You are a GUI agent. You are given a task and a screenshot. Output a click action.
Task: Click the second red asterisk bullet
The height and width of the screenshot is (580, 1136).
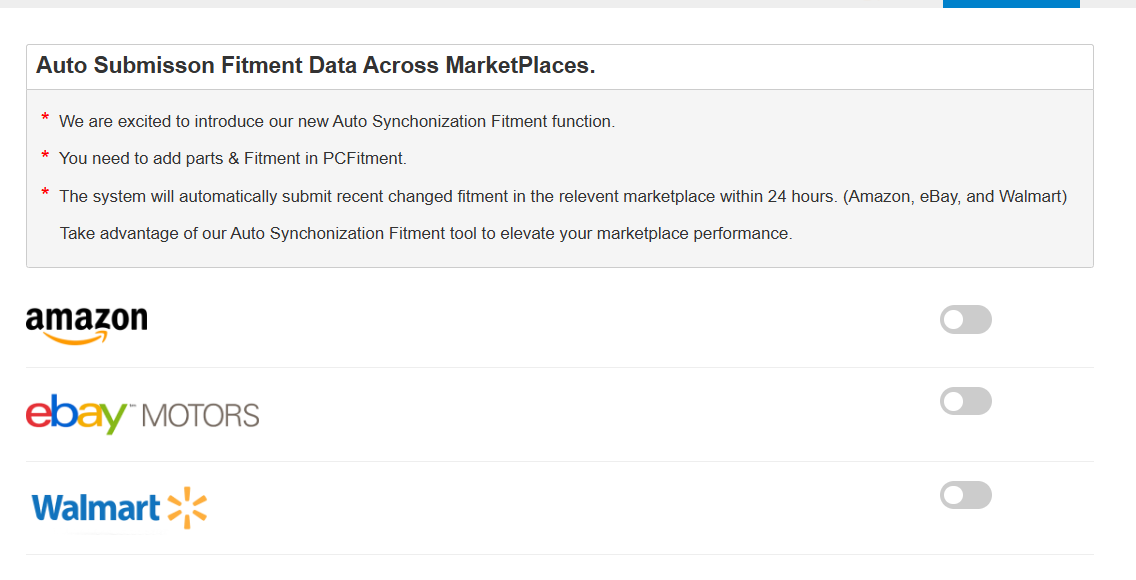pyautogui.click(x=45, y=156)
